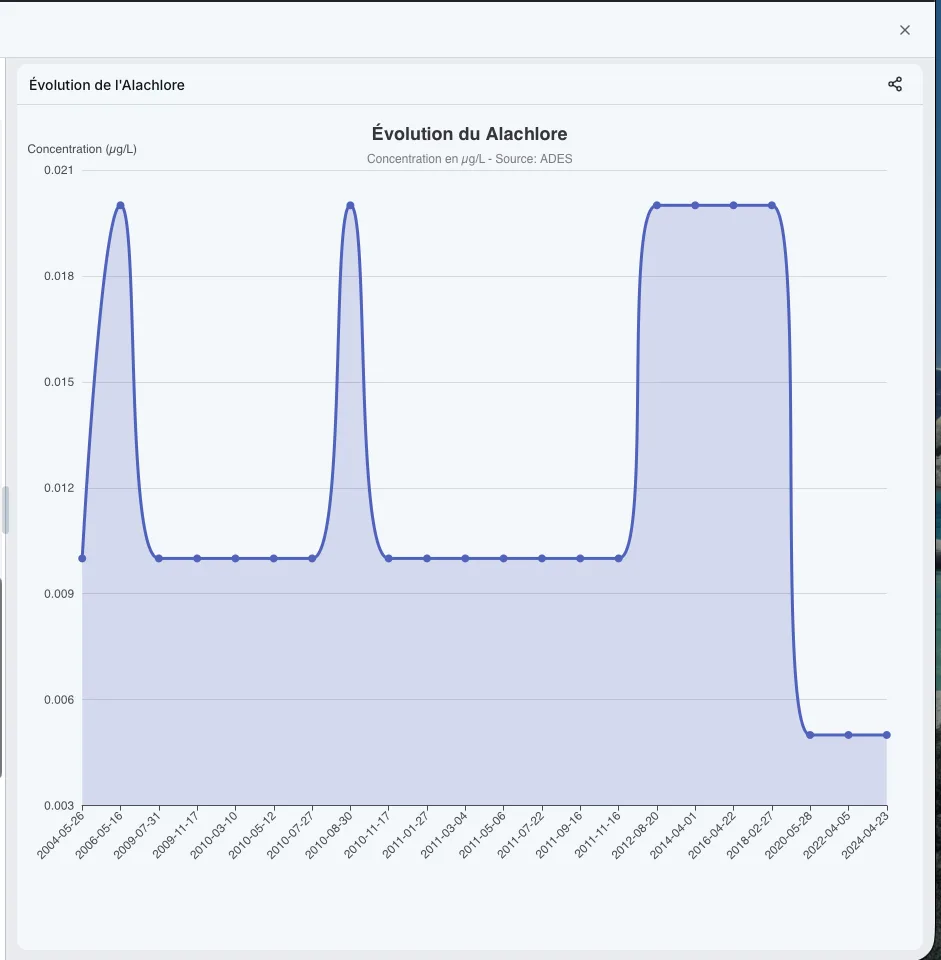
Task: Select the peak data point at 2006-05-16
Action: [x=121, y=205]
